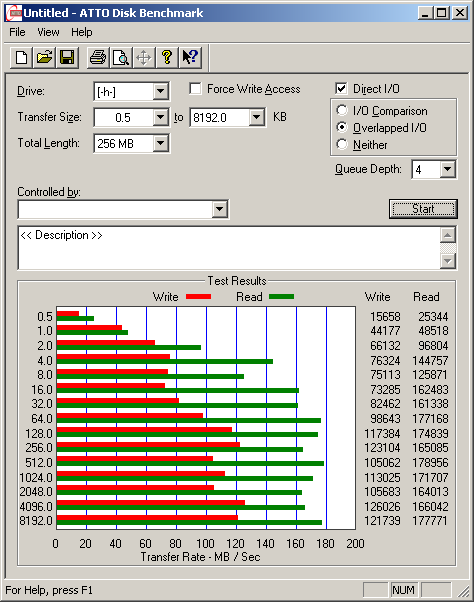The width and height of the screenshot is (474, 602).
Task: Uncheck the Direct I/O checkbox
Action: coord(341,89)
